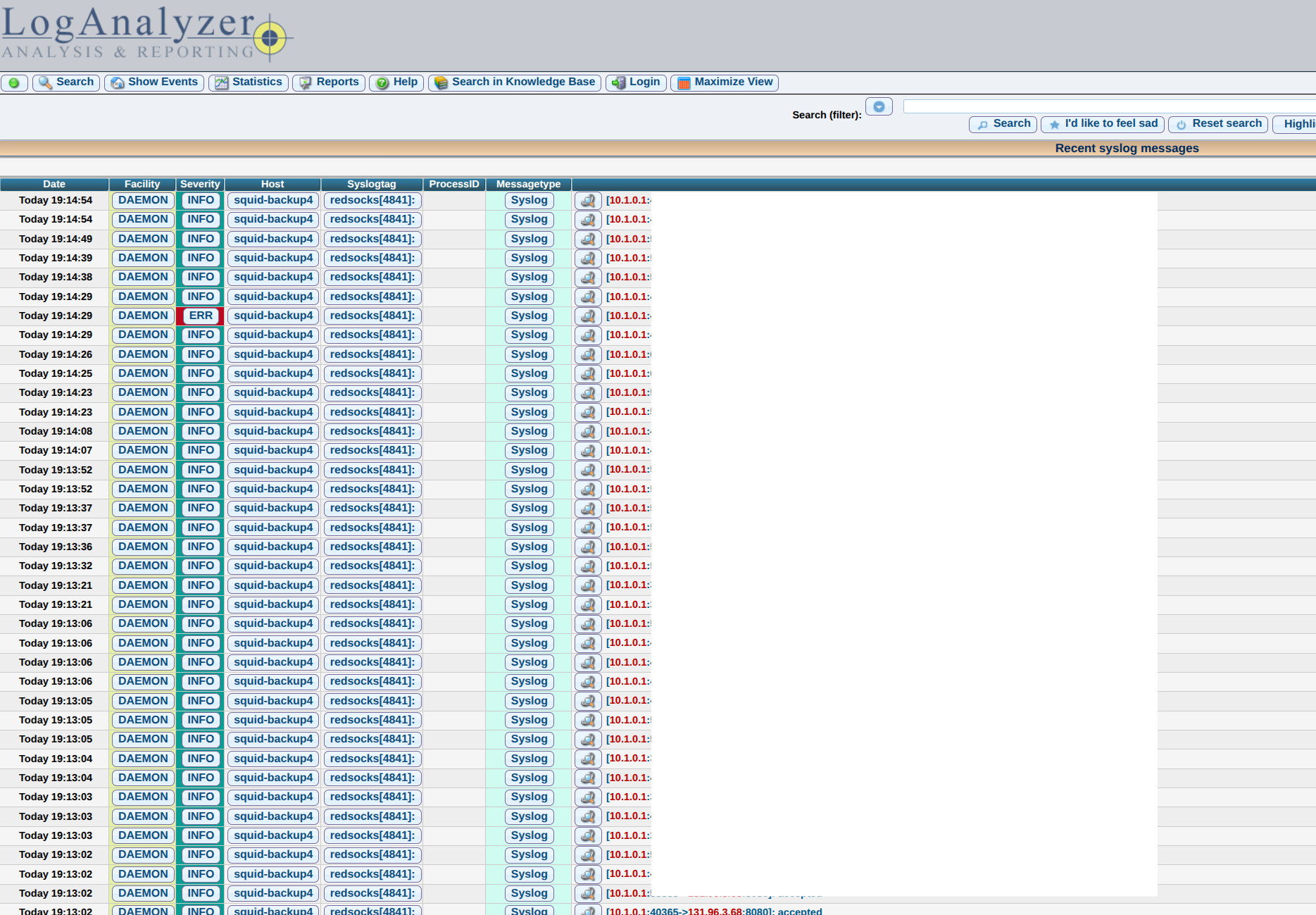The height and width of the screenshot is (915, 1316).
Task: Click the Reset search button
Action: (x=1218, y=124)
